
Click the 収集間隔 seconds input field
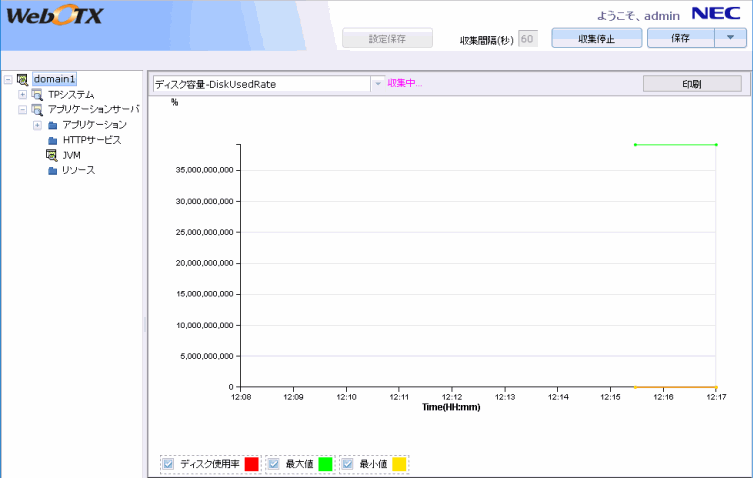tap(528, 39)
